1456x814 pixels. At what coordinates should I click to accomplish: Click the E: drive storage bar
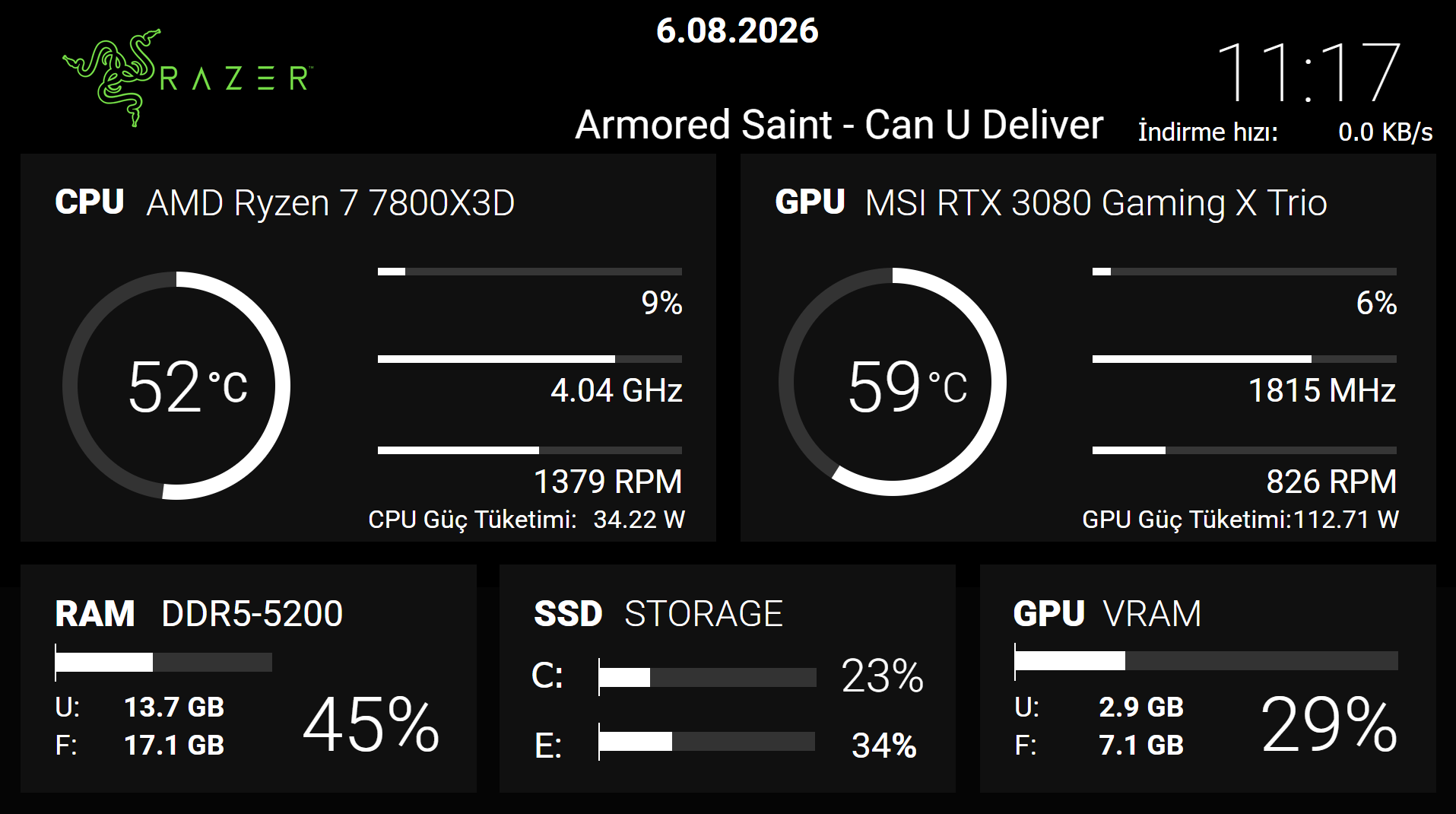tap(707, 742)
